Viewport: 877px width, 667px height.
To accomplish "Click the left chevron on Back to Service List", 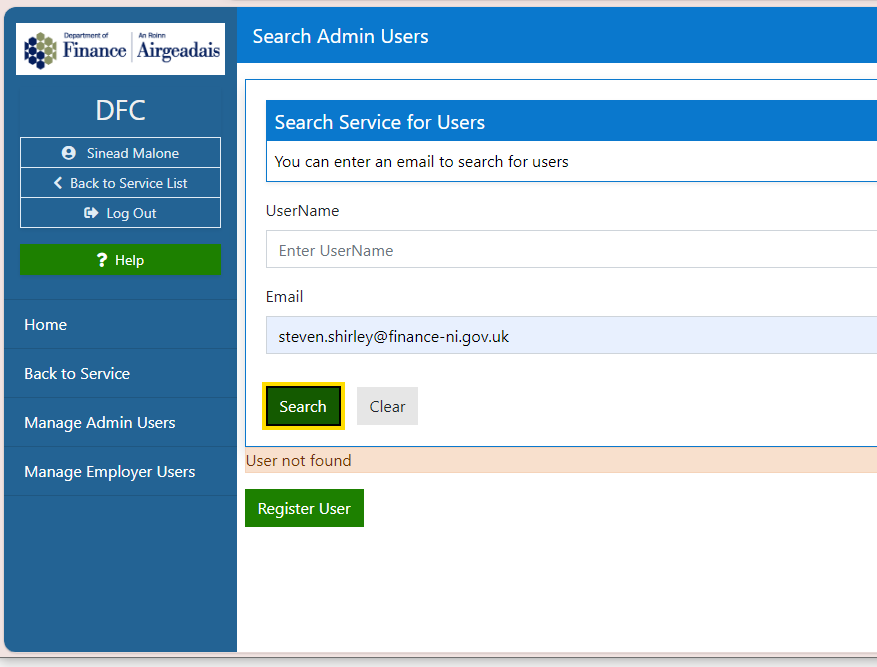I will (x=58, y=183).
